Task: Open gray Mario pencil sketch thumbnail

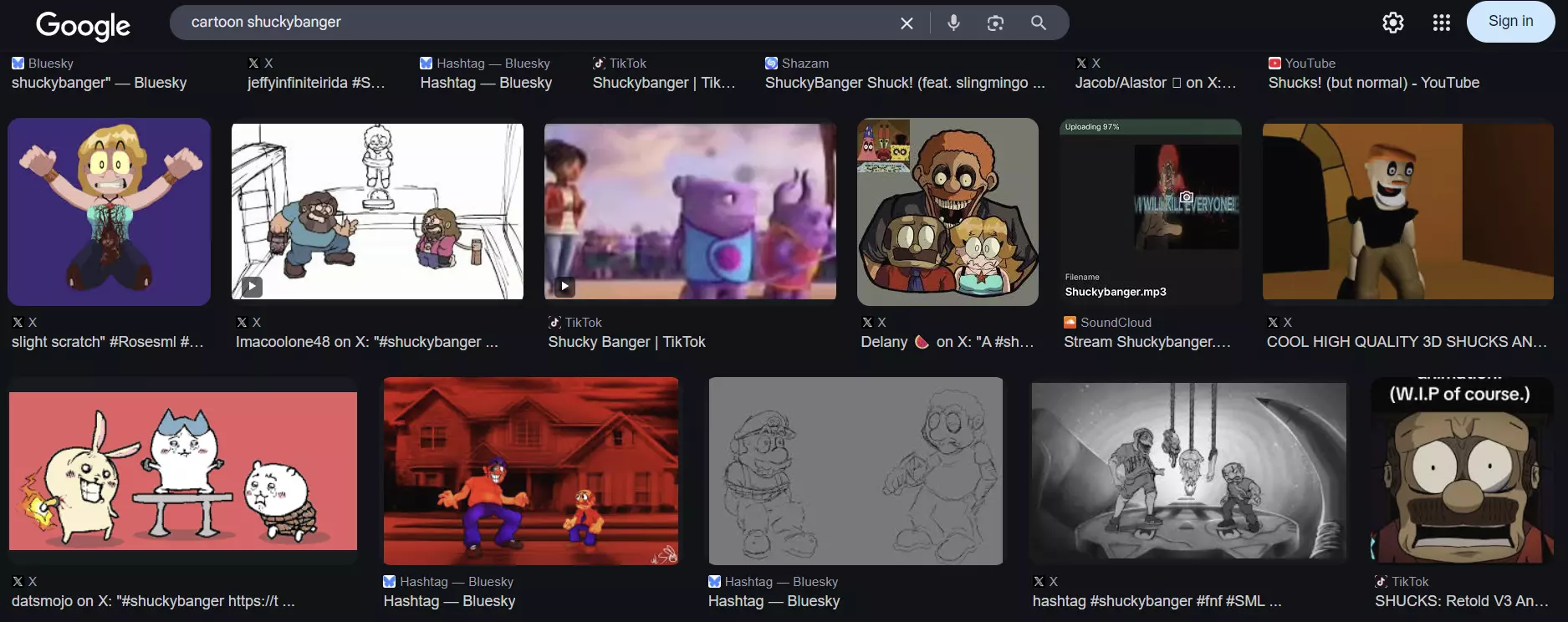Action: [x=856, y=471]
